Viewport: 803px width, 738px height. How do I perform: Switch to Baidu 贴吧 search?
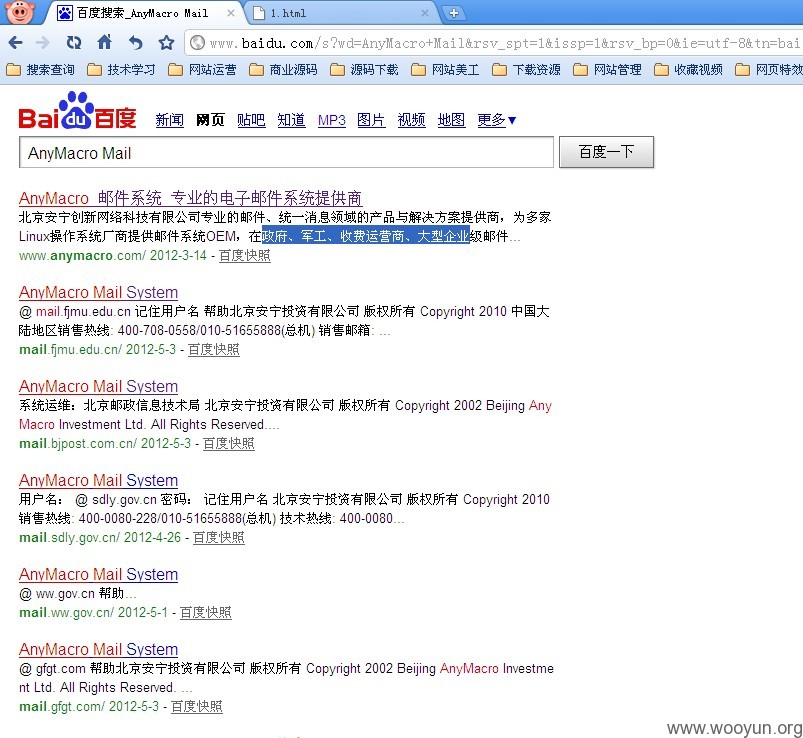(x=251, y=120)
